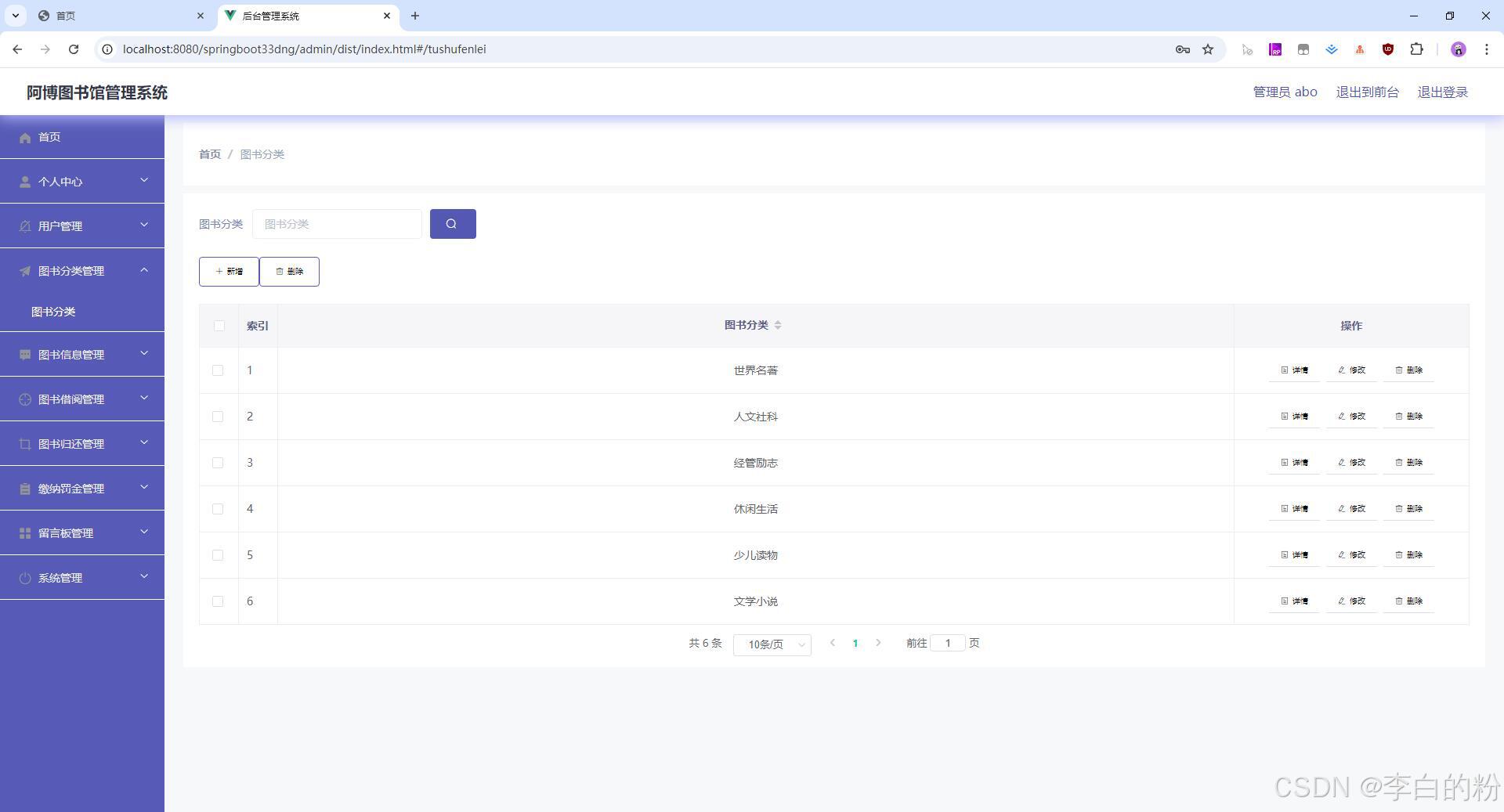
Task: Click the red shield extension icon
Action: (x=1388, y=49)
